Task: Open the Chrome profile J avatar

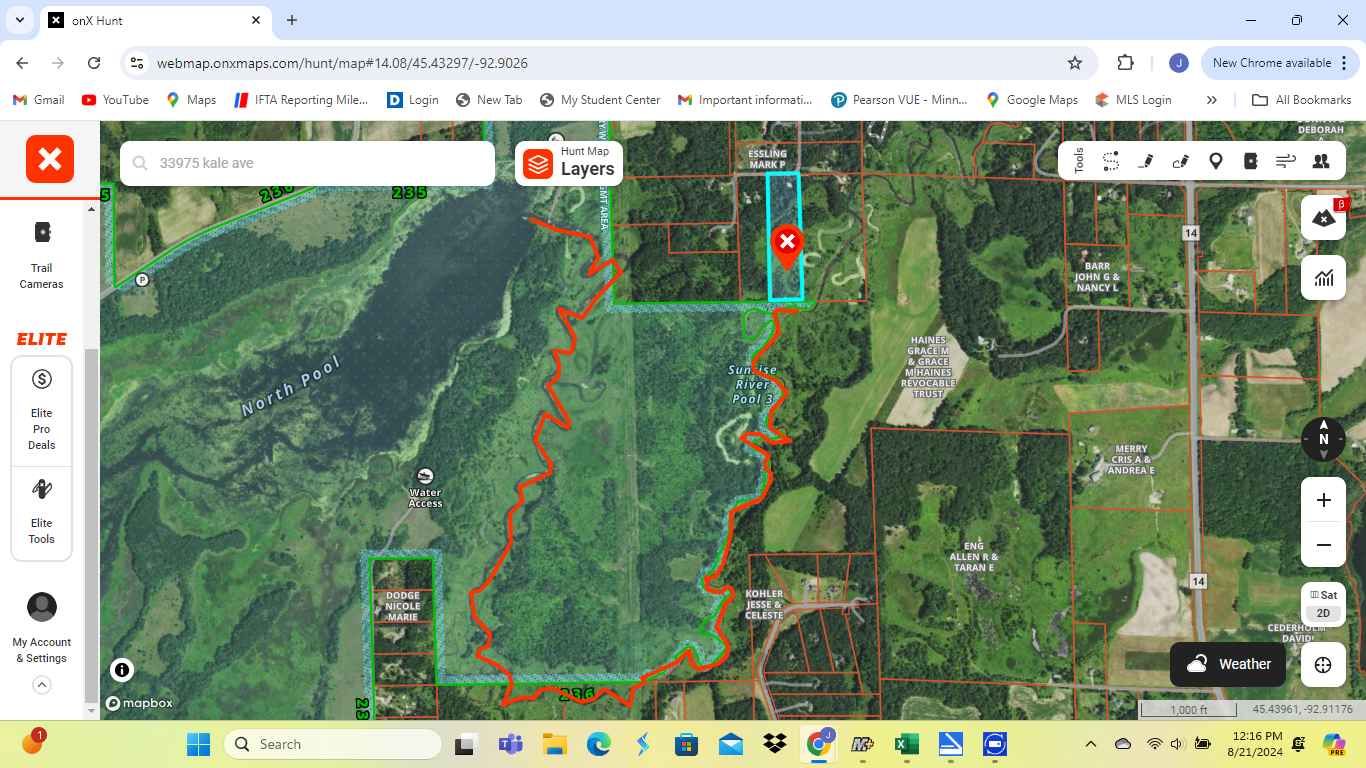Action: [1178, 63]
